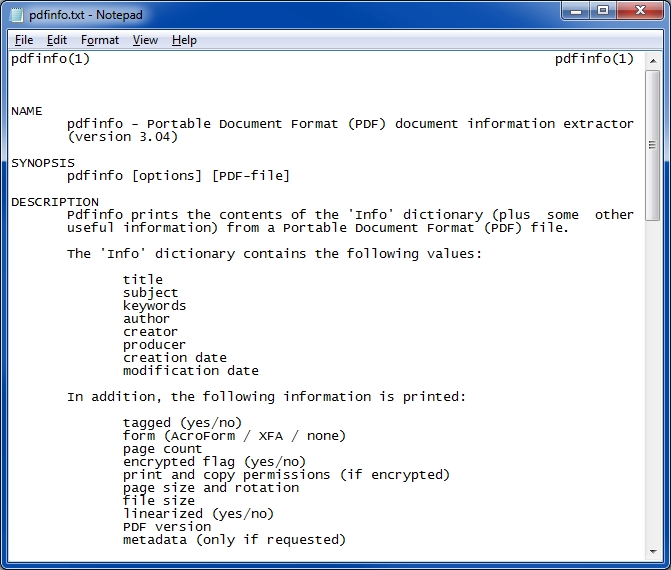The width and height of the screenshot is (671, 570).
Task: Click the SYNOPSIS heading
Action: coord(43,163)
